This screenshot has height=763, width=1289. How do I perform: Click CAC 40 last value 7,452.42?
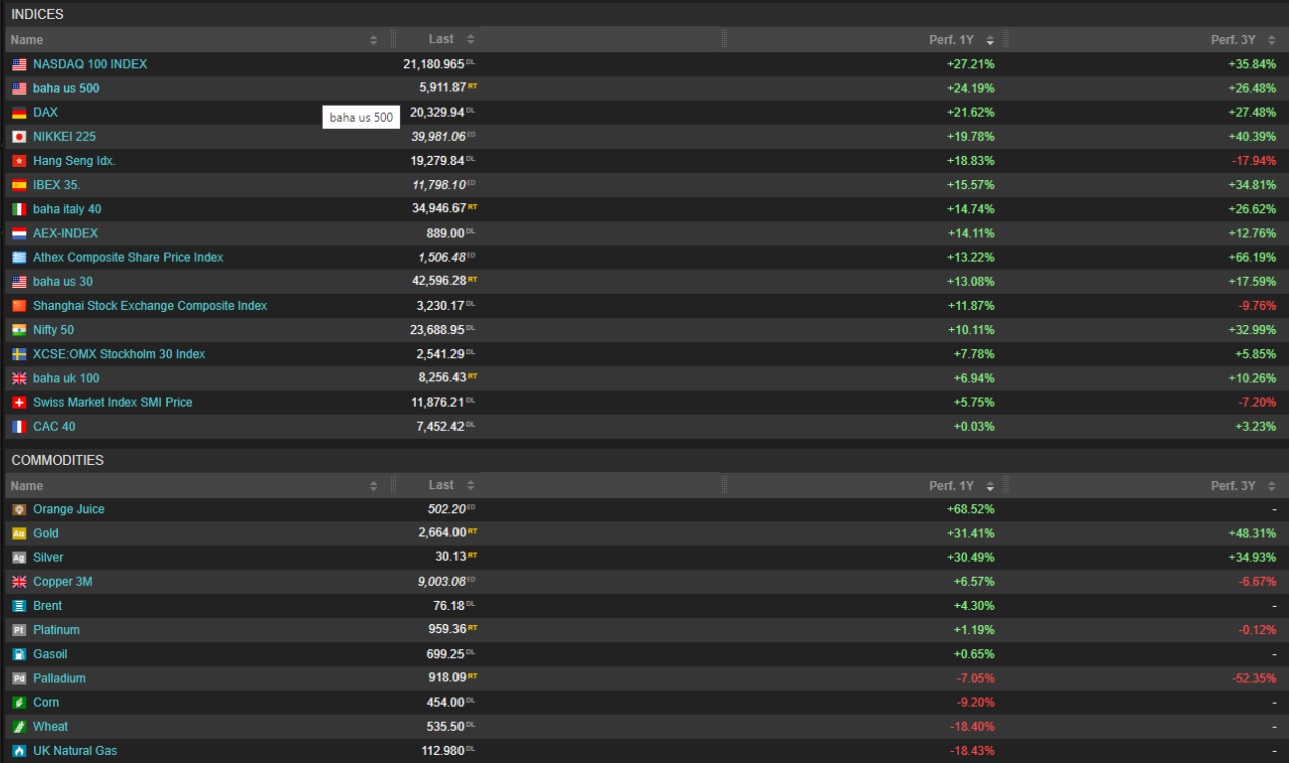coord(441,426)
